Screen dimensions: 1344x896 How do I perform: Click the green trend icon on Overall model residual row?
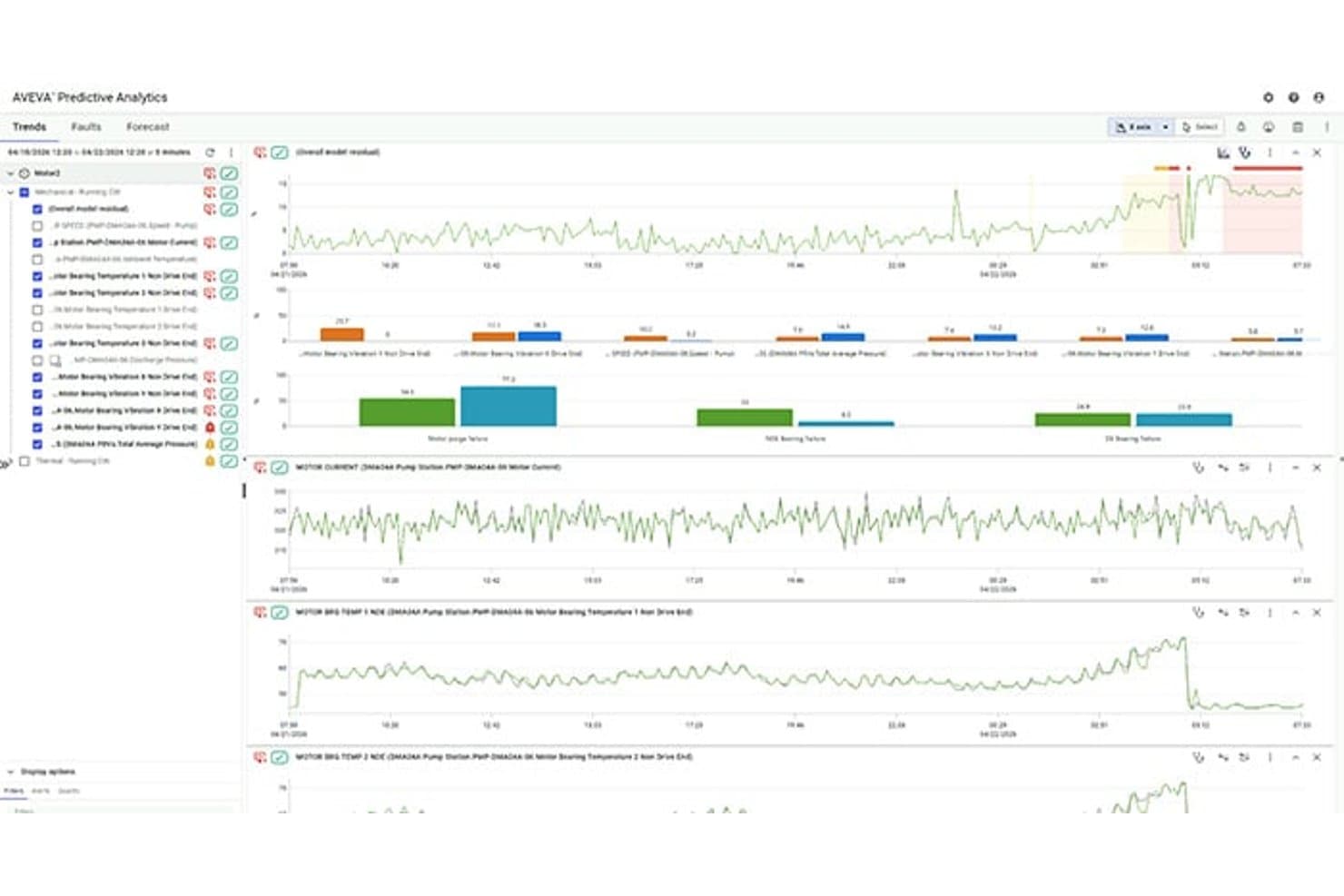coord(230,209)
